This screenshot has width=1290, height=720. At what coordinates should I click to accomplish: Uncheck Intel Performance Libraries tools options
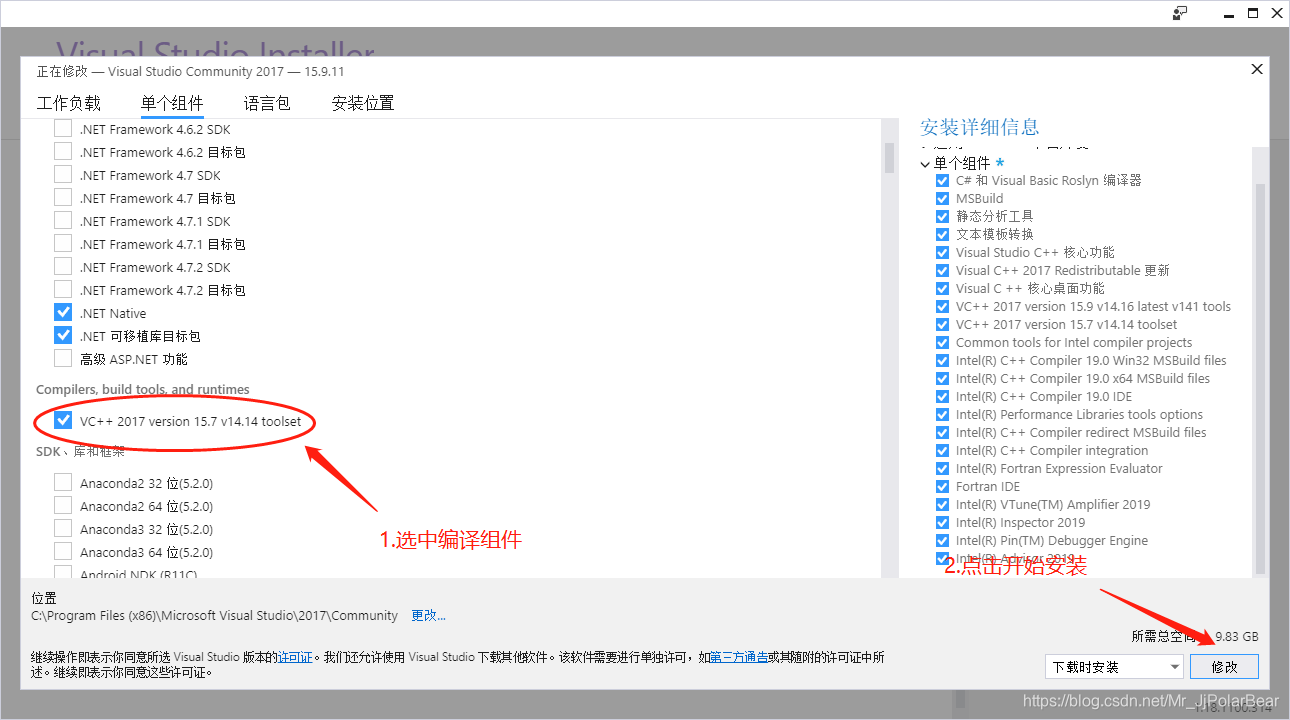pyautogui.click(x=942, y=415)
